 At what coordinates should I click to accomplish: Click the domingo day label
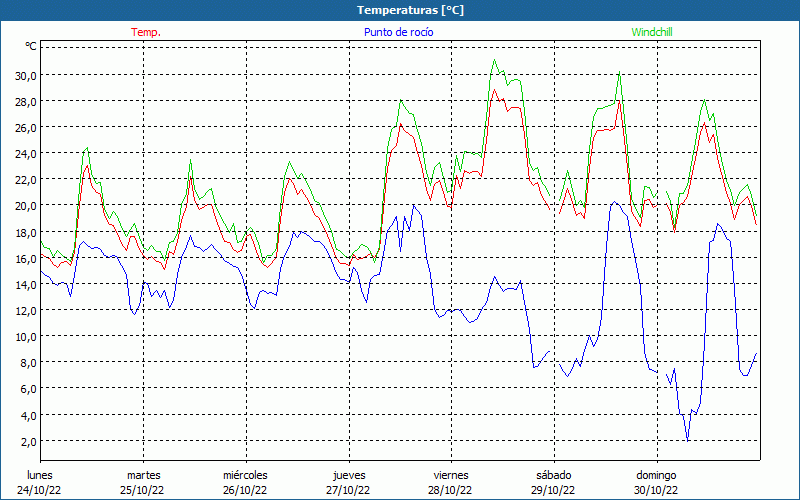pos(656,476)
